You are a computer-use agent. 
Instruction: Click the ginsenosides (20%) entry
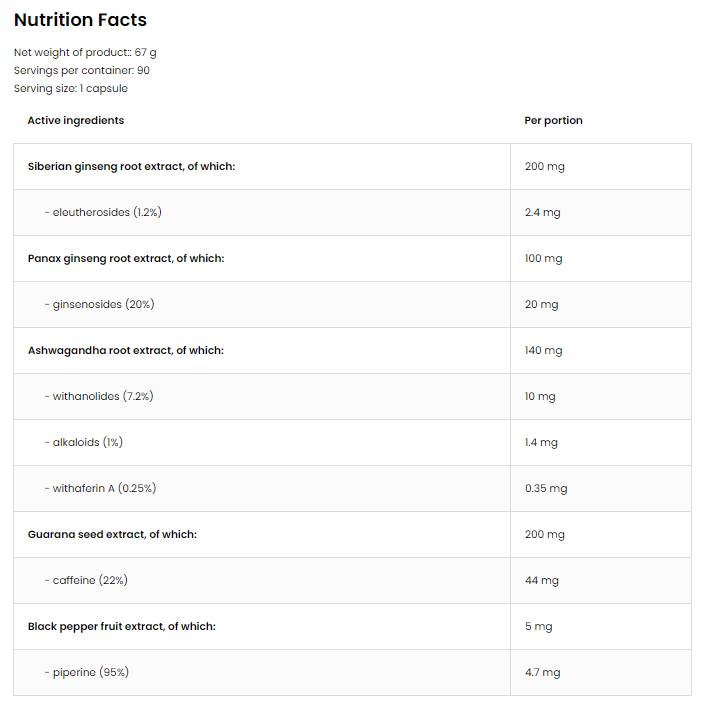(x=99, y=304)
